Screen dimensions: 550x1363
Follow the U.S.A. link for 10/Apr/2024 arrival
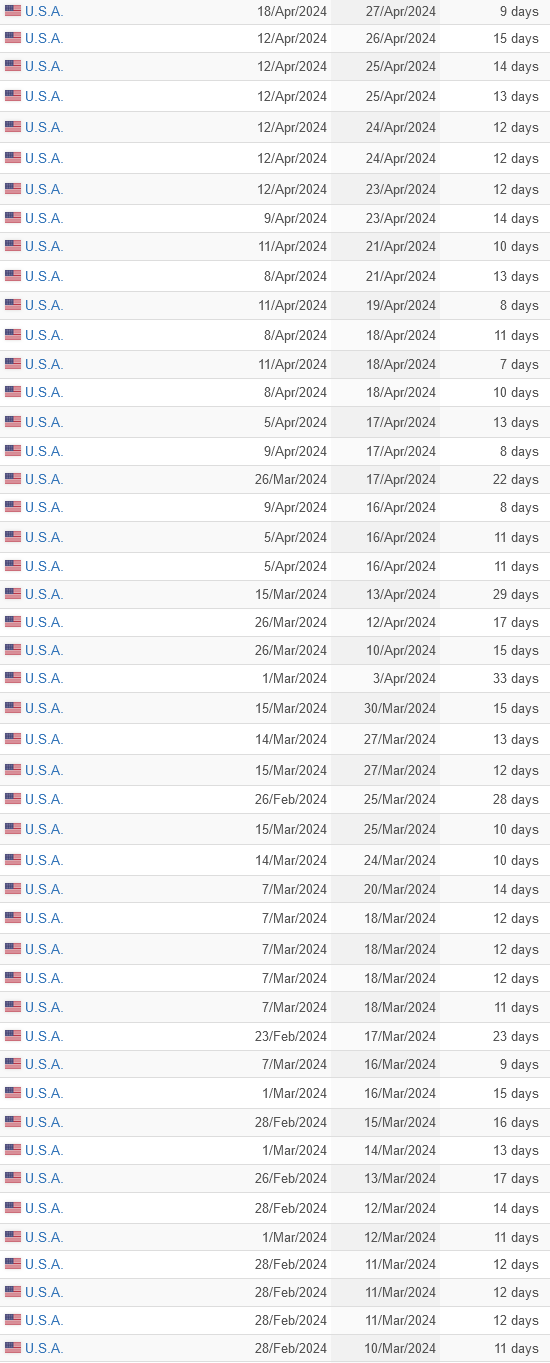coord(44,650)
